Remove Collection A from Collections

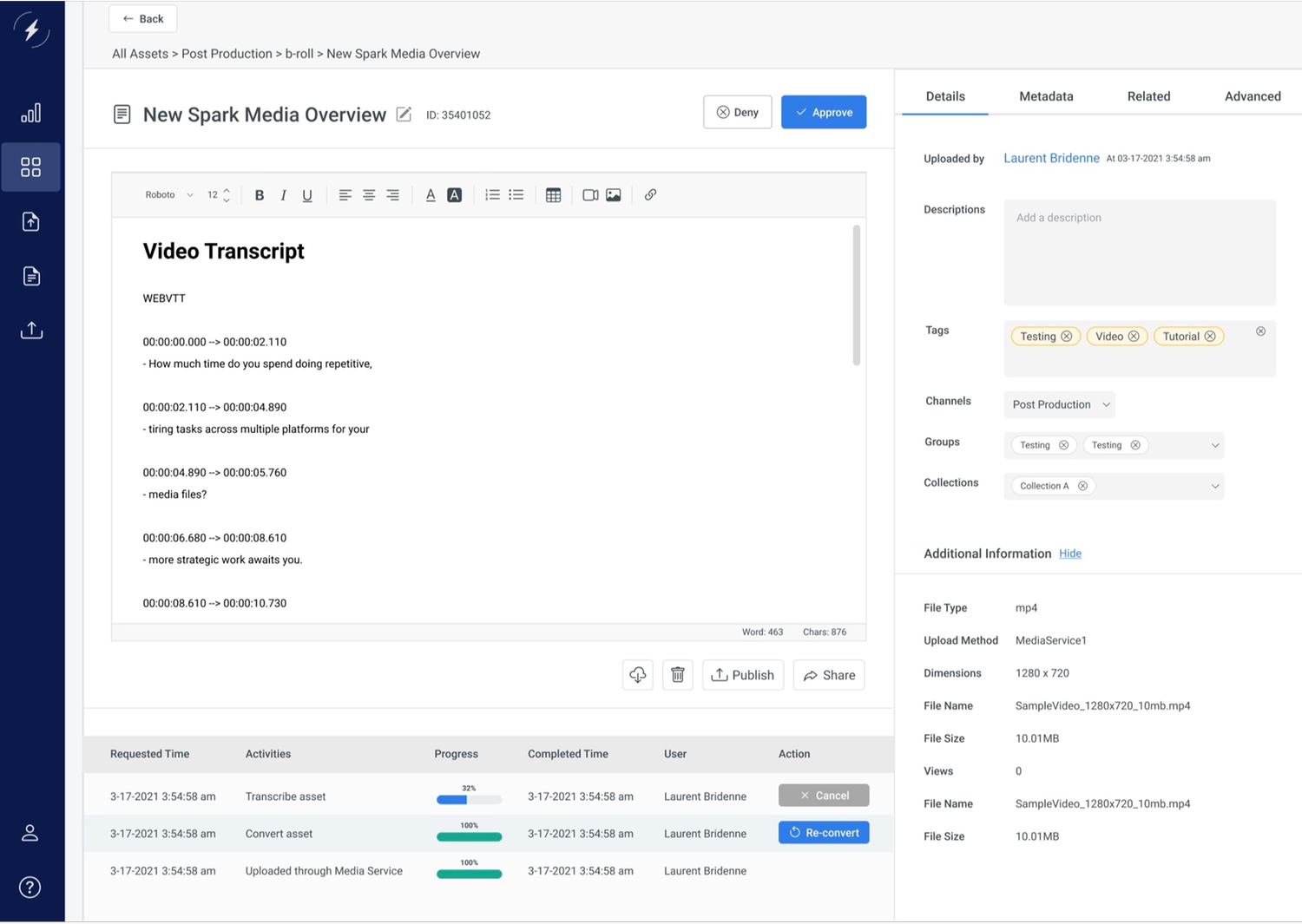tap(1082, 486)
